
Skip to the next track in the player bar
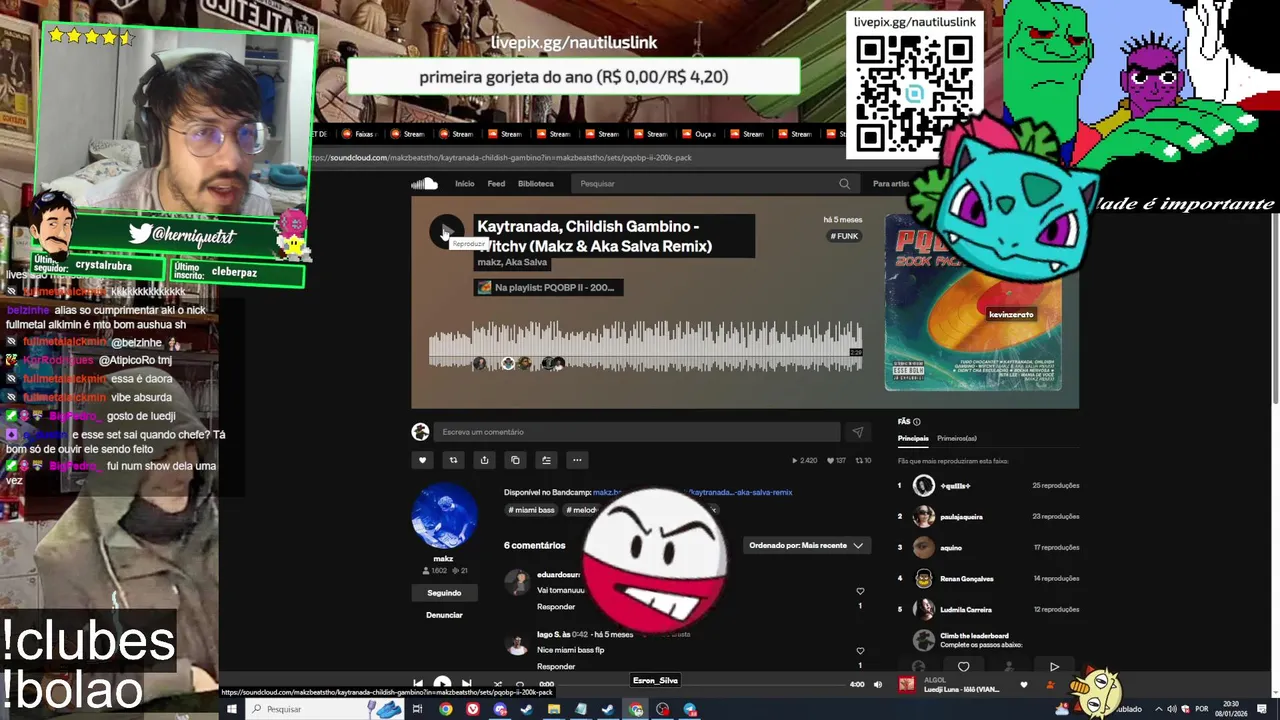click(x=466, y=684)
